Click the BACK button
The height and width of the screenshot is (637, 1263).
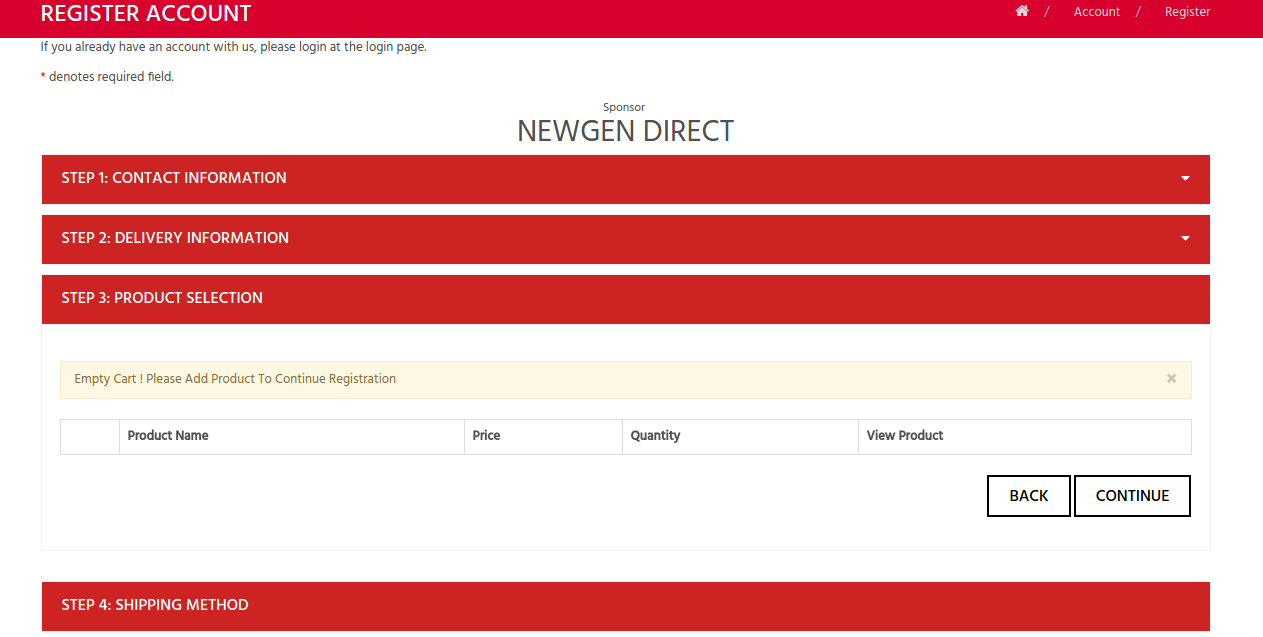point(1029,496)
